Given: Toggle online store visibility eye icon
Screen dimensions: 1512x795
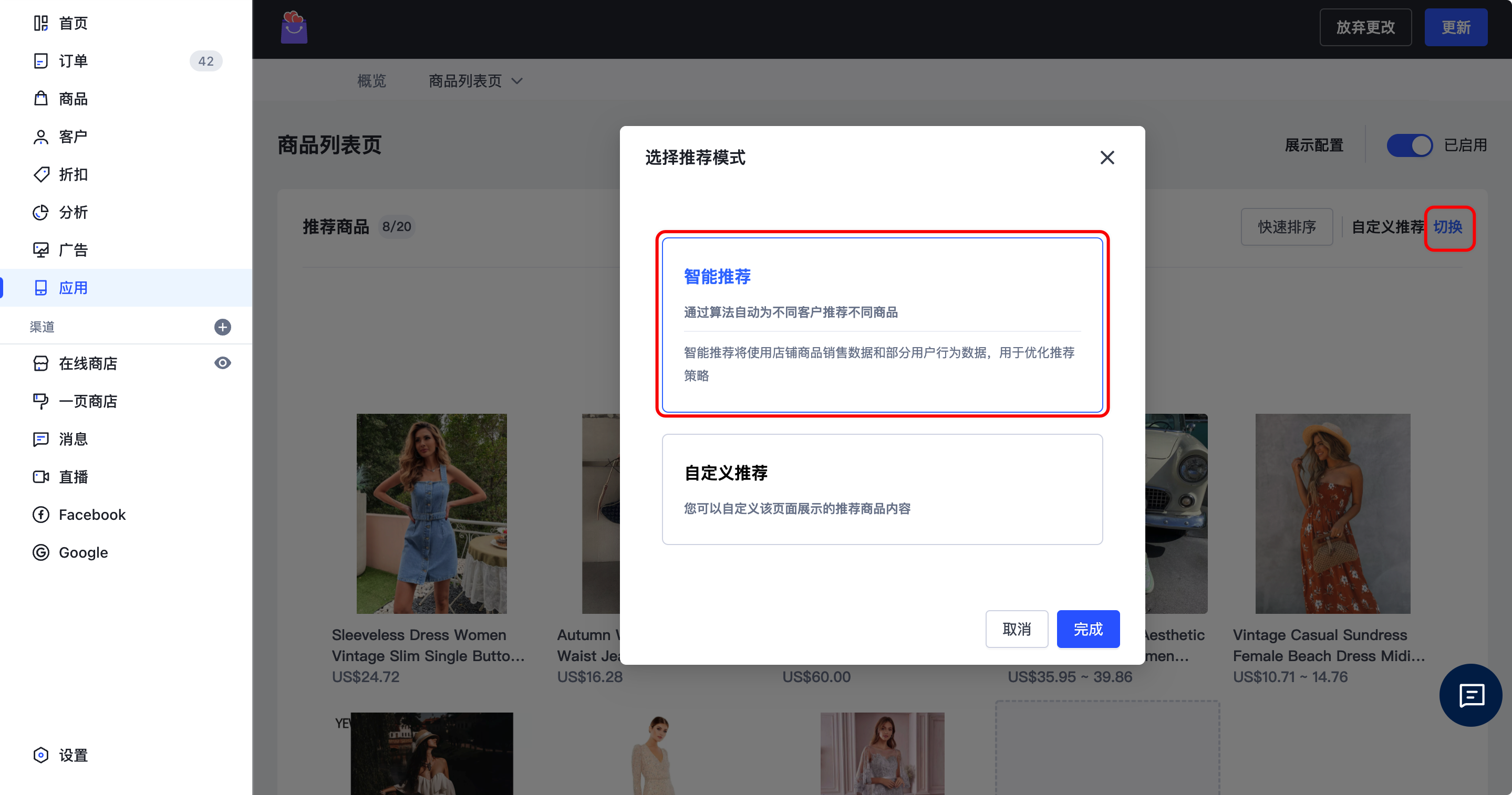Looking at the screenshot, I should click(x=222, y=363).
